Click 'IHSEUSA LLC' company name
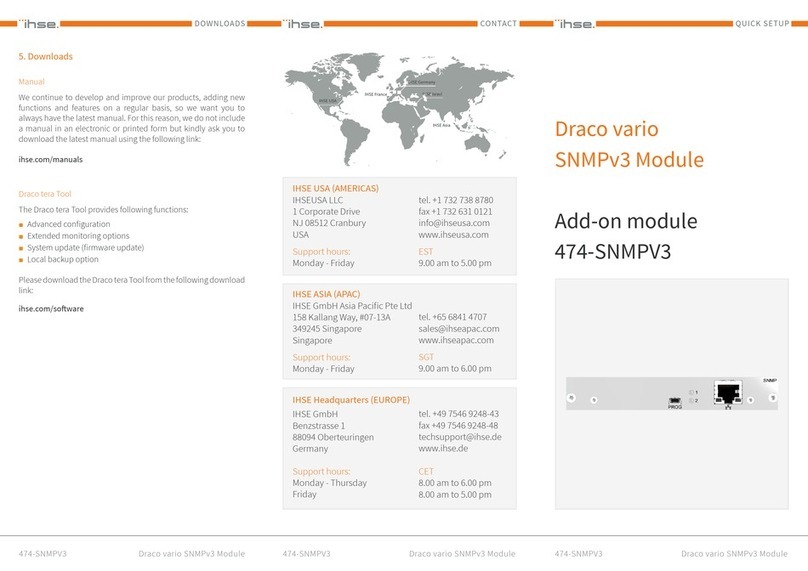Viewport: 808px width, 571px height. coord(317,200)
